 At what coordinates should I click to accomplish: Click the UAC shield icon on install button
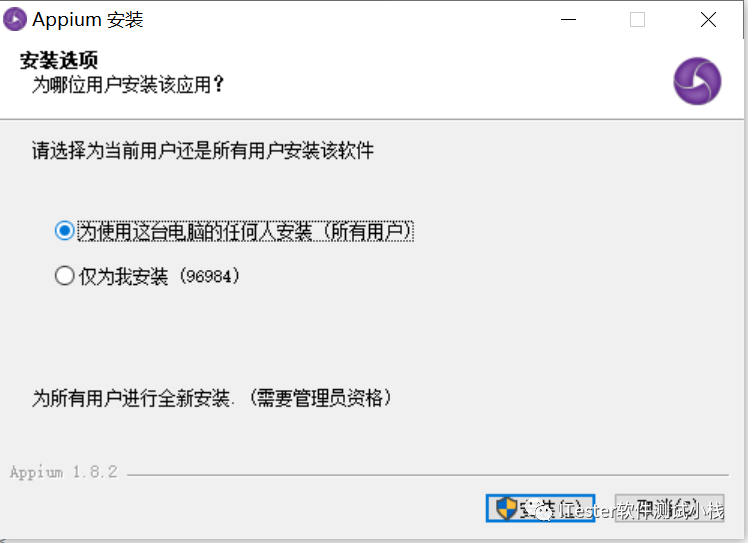[x=506, y=508]
